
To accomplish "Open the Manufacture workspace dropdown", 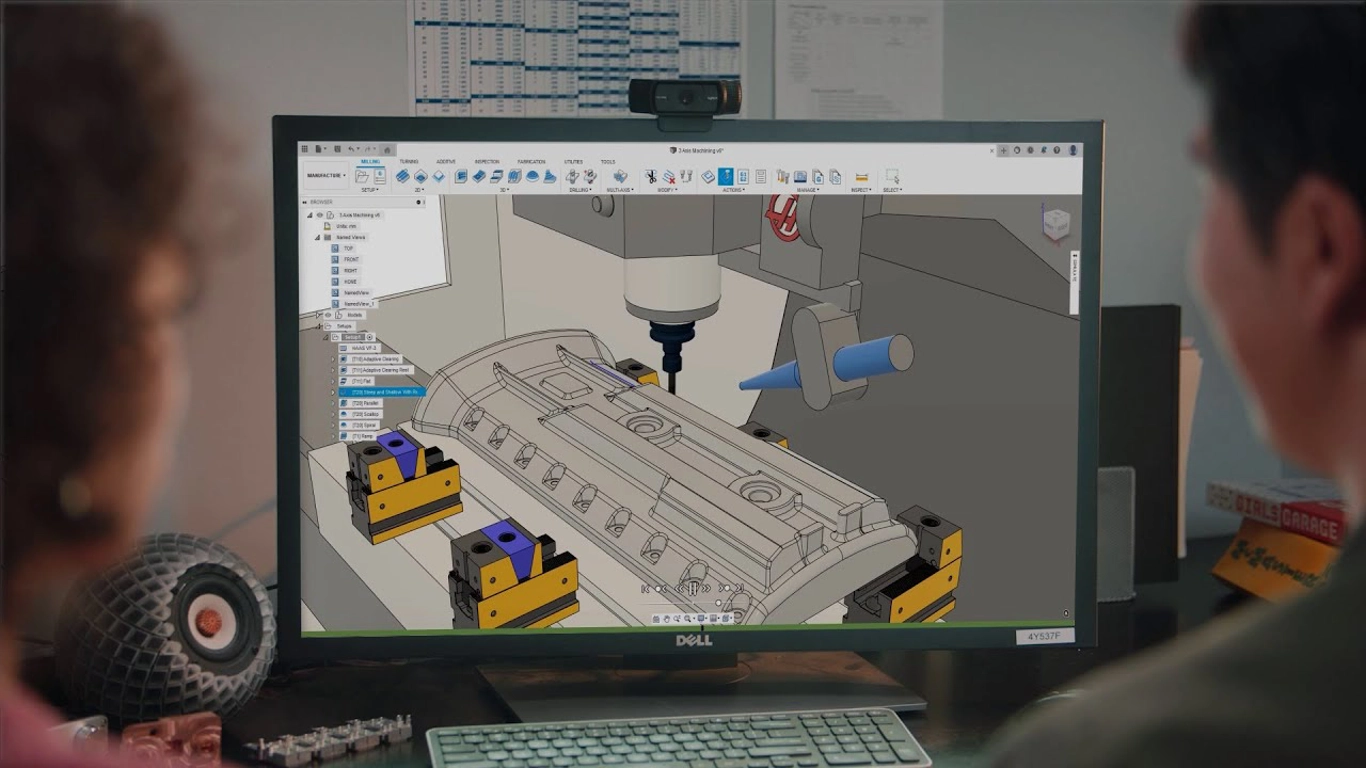I will coord(326,175).
